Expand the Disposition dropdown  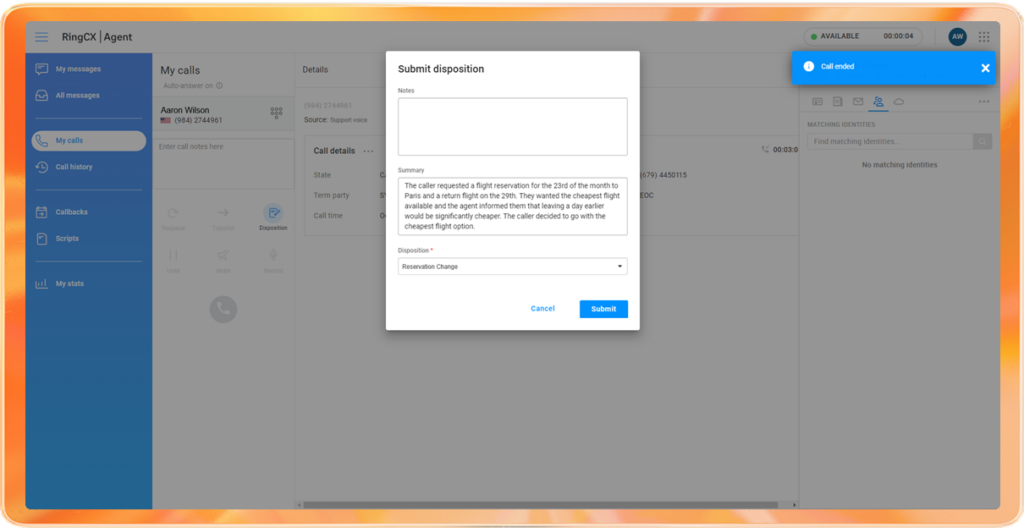pyautogui.click(x=512, y=267)
